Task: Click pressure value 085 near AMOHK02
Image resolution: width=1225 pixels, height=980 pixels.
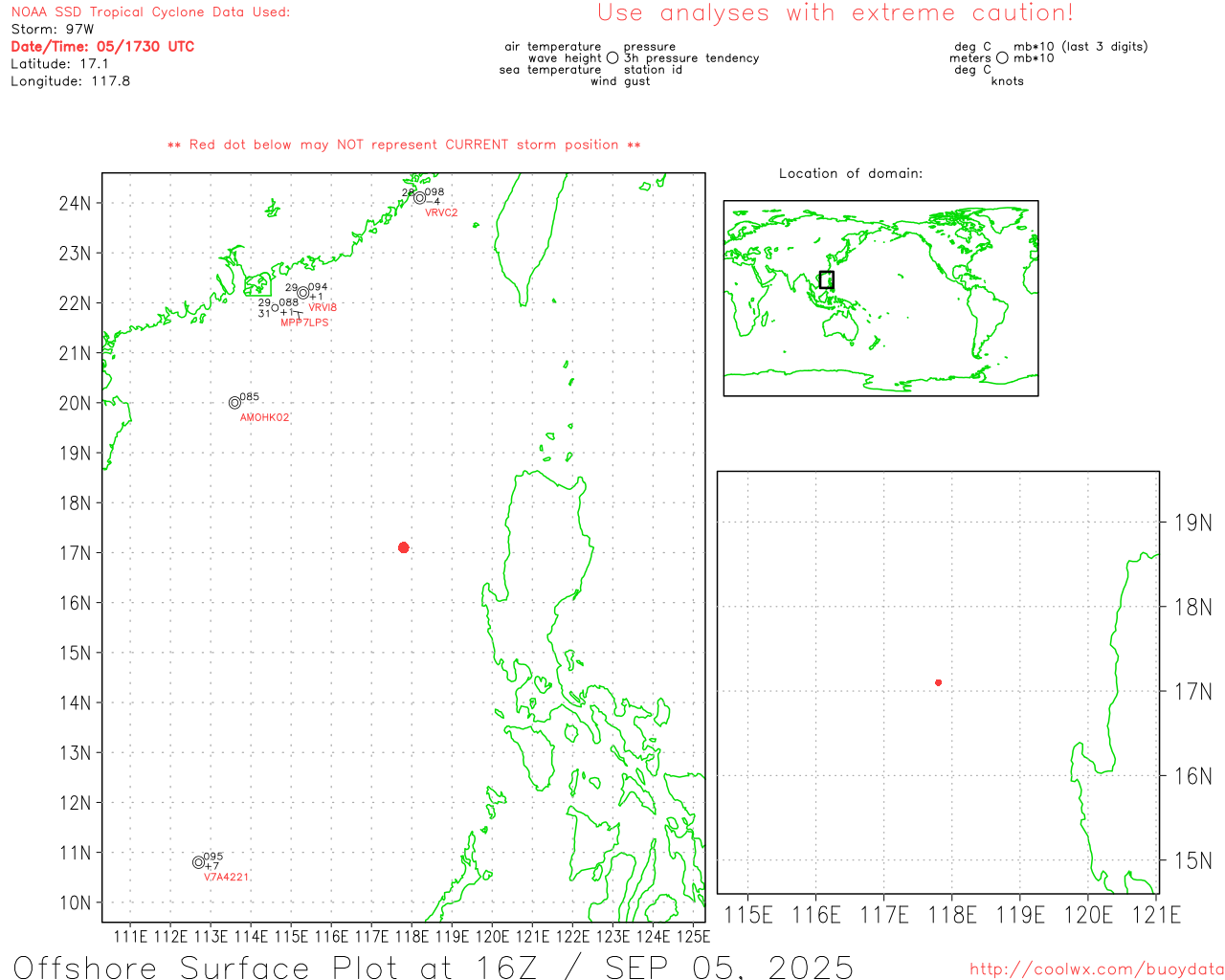Action: pos(249,397)
